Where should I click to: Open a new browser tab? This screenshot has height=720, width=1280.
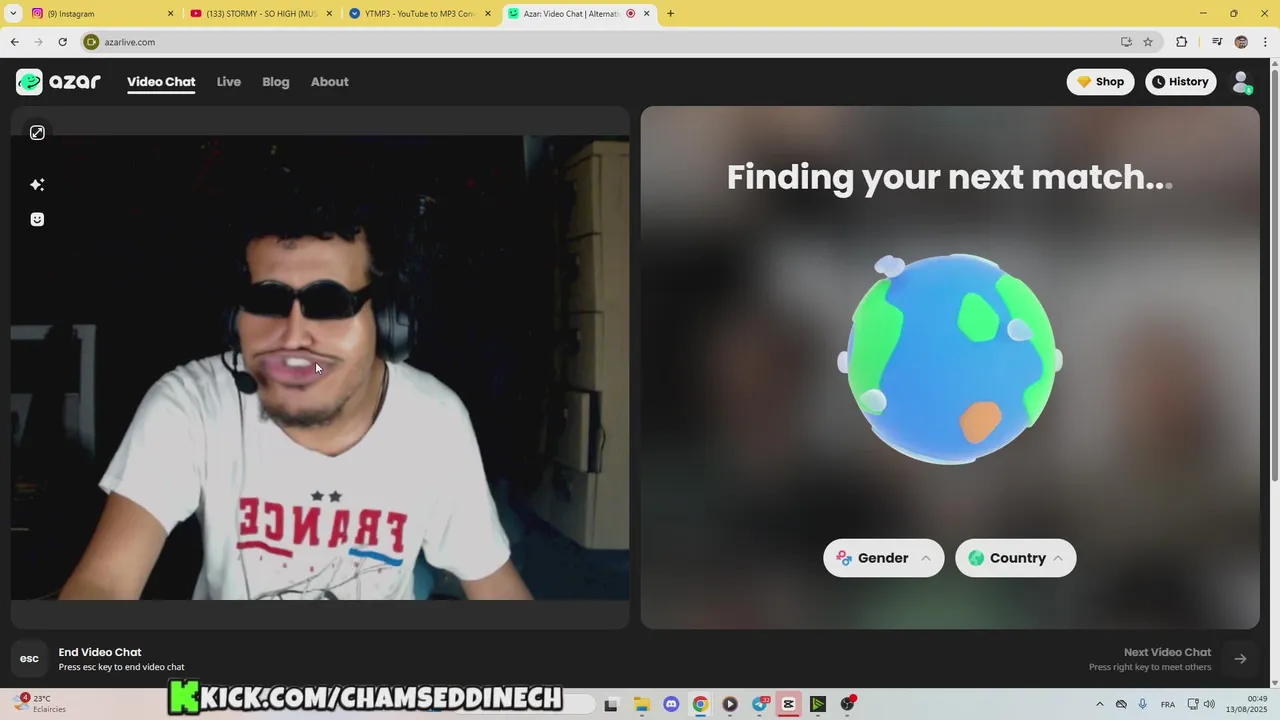[670, 13]
